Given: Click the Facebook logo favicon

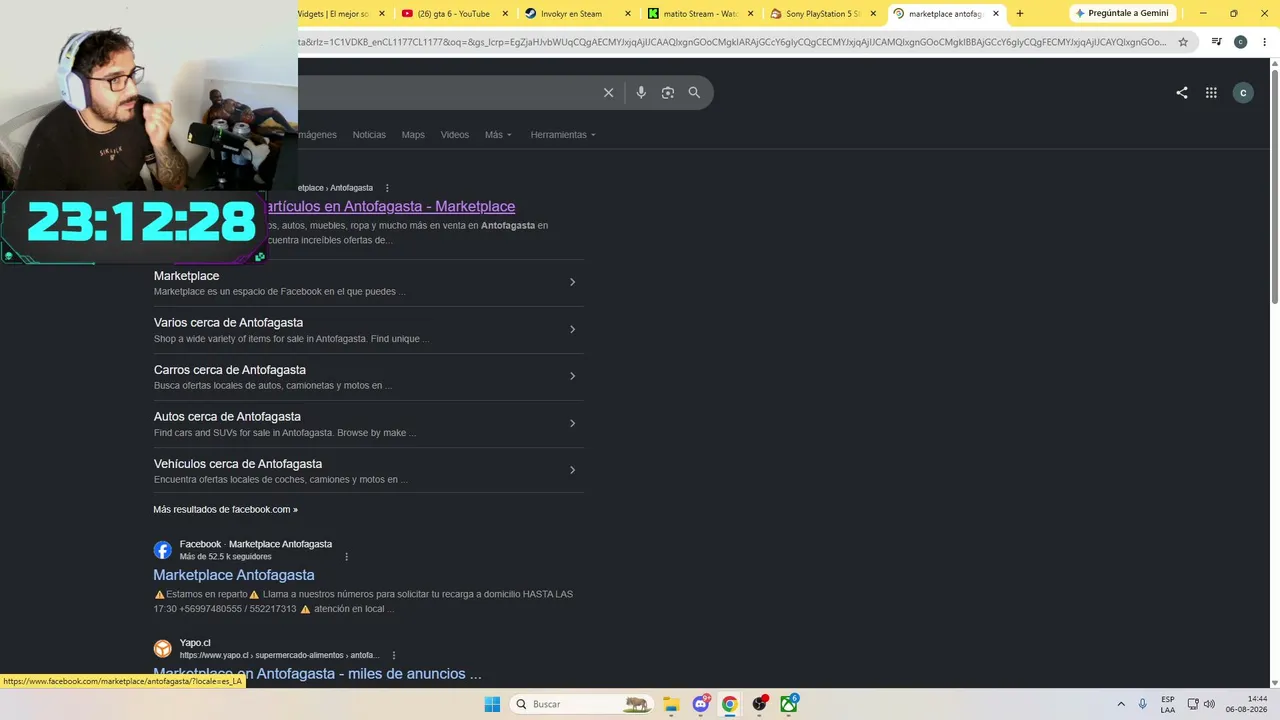Looking at the screenshot, I should [x=163, y=550].
